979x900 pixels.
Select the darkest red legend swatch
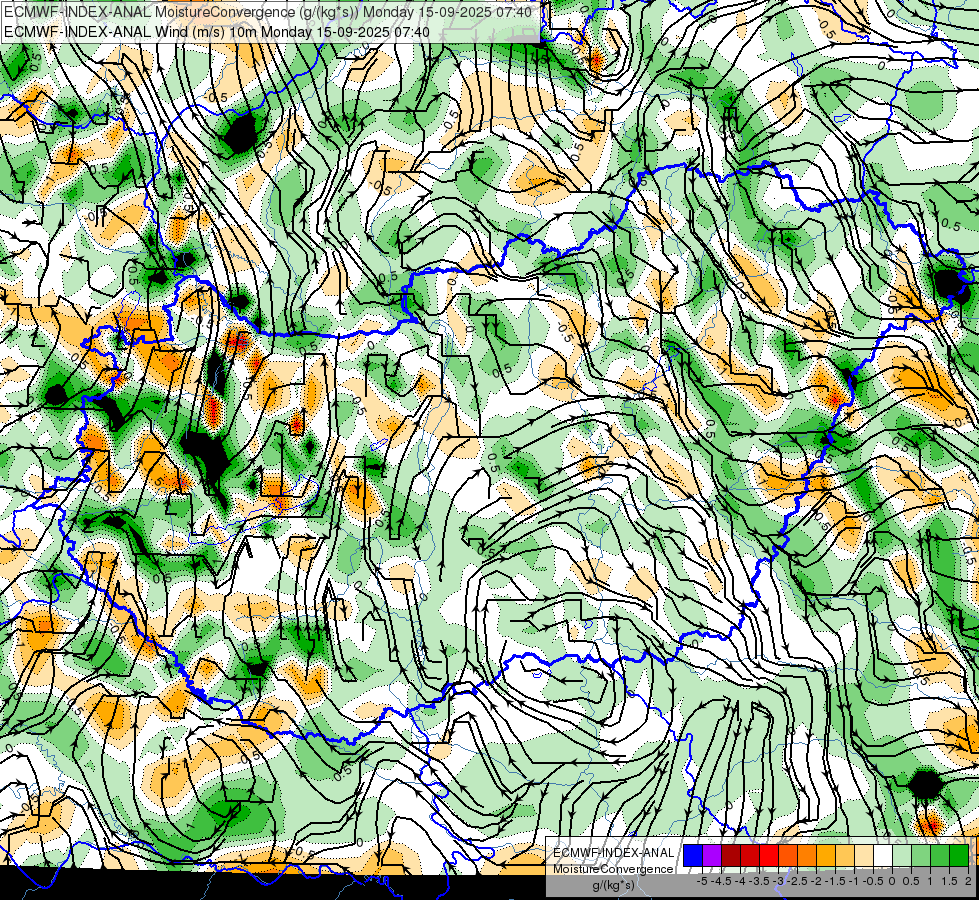pos(731,856)
